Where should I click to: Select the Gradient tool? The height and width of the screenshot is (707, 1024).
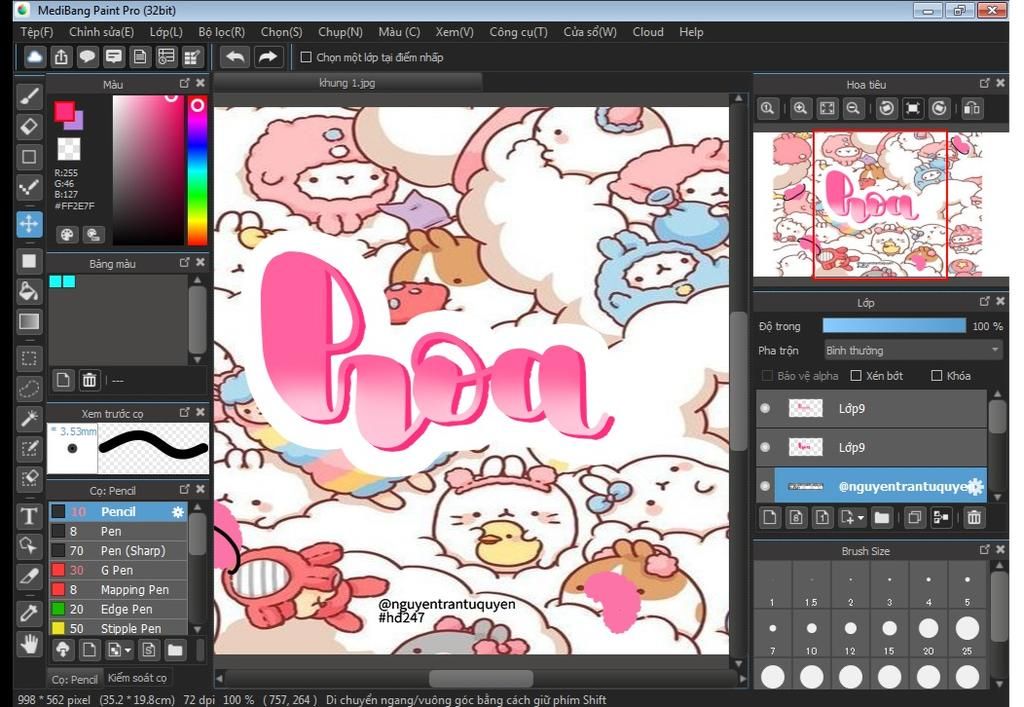pos(29,322)
